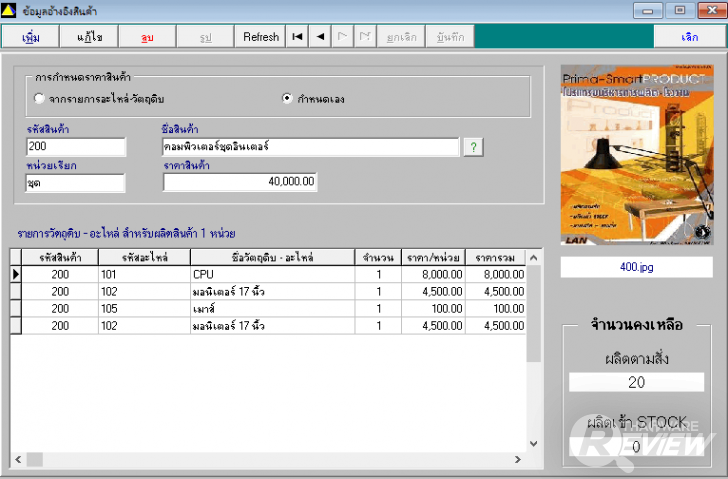The image size is (728, 479).
Task: Click part code 101 cell
Action: (144, 274)
